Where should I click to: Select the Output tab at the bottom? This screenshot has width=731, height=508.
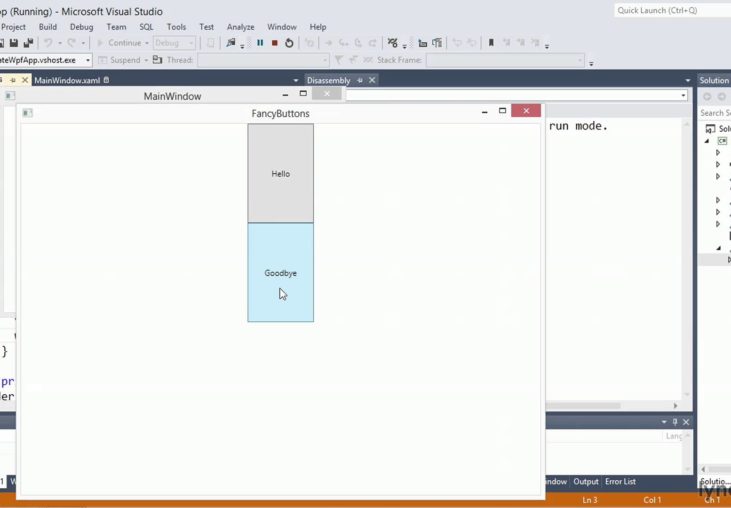coord(586,482)
